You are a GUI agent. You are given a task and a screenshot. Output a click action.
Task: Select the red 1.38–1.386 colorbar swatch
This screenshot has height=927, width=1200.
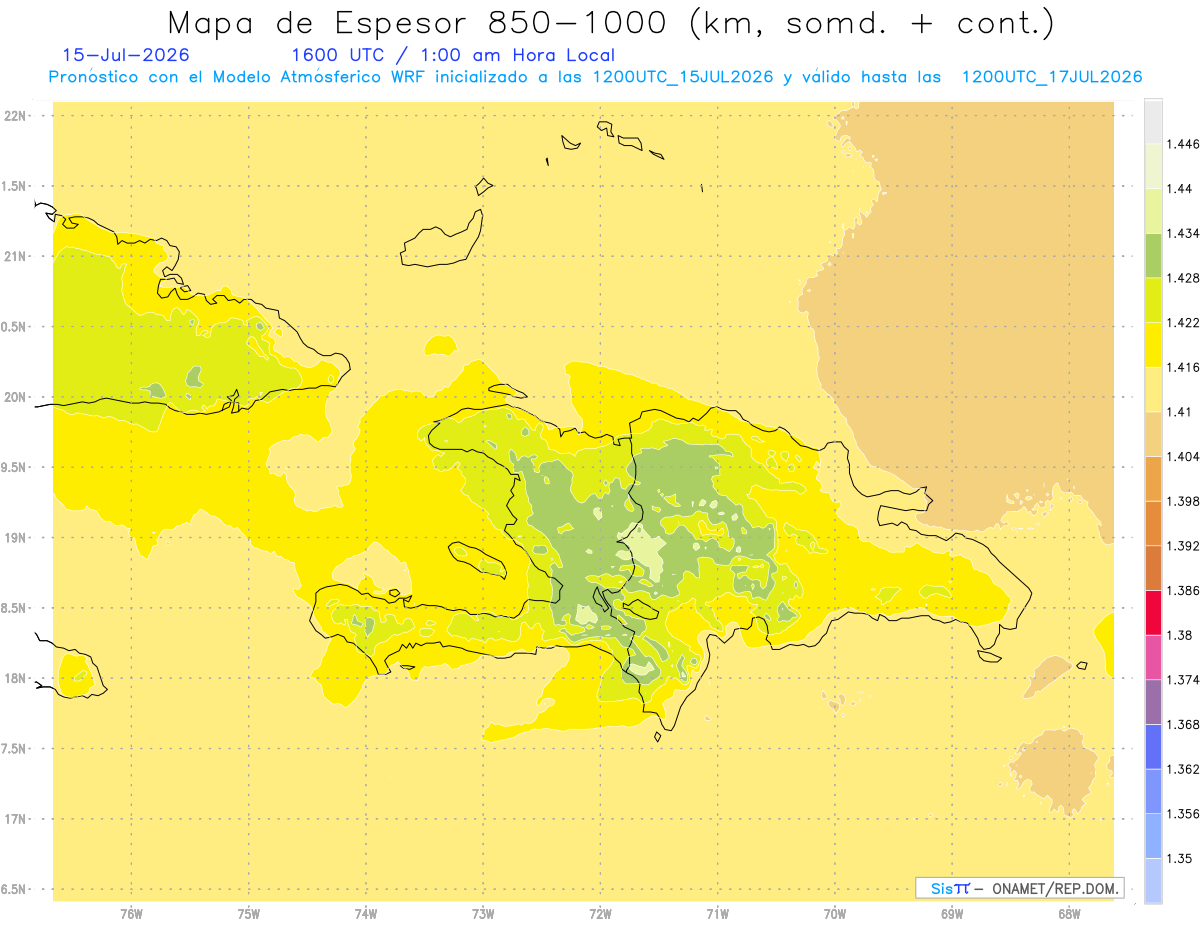coord(1153,612)
